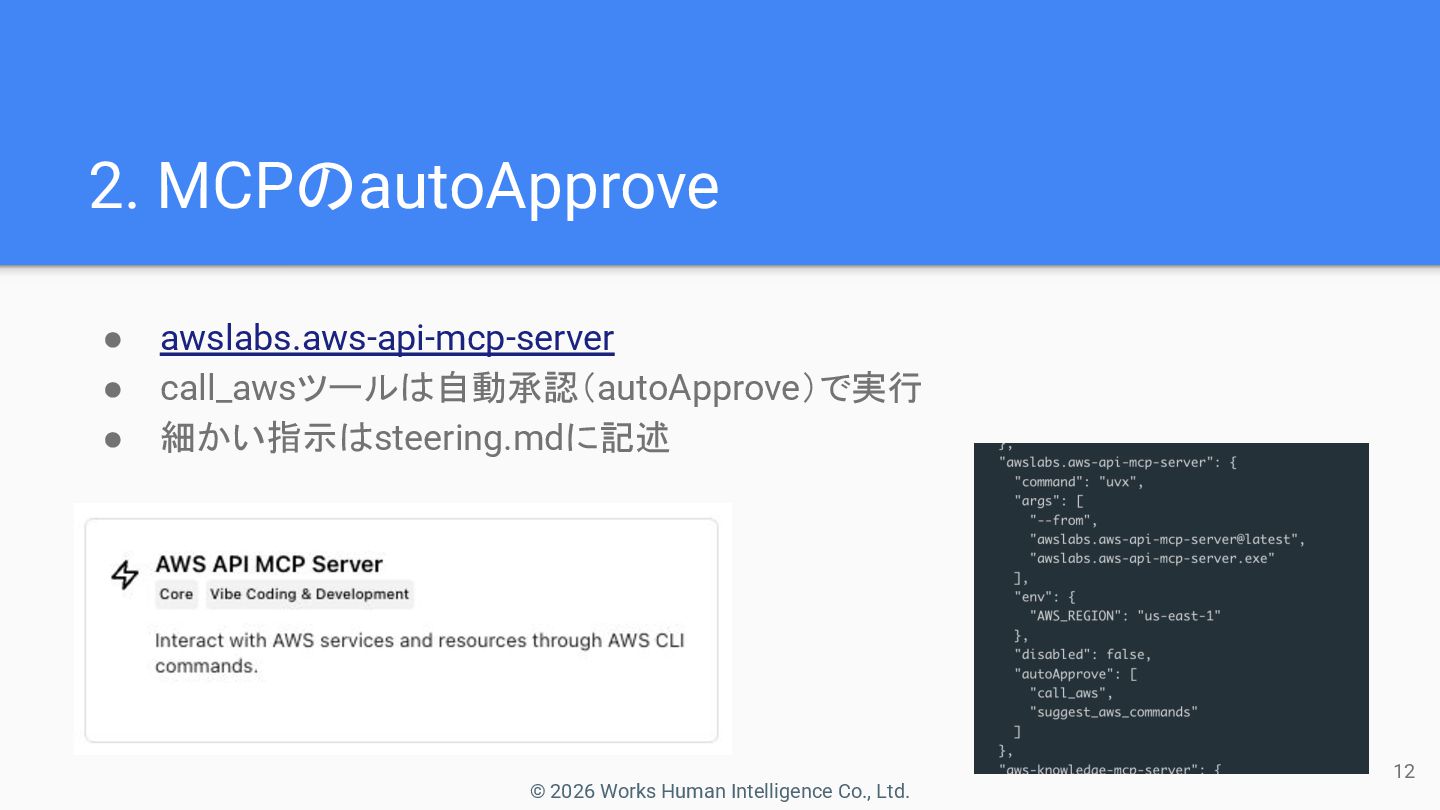Screen dimensions: 1440x810
Task: Select the Vibe Coding & Development tag
Action: (310, 594)
